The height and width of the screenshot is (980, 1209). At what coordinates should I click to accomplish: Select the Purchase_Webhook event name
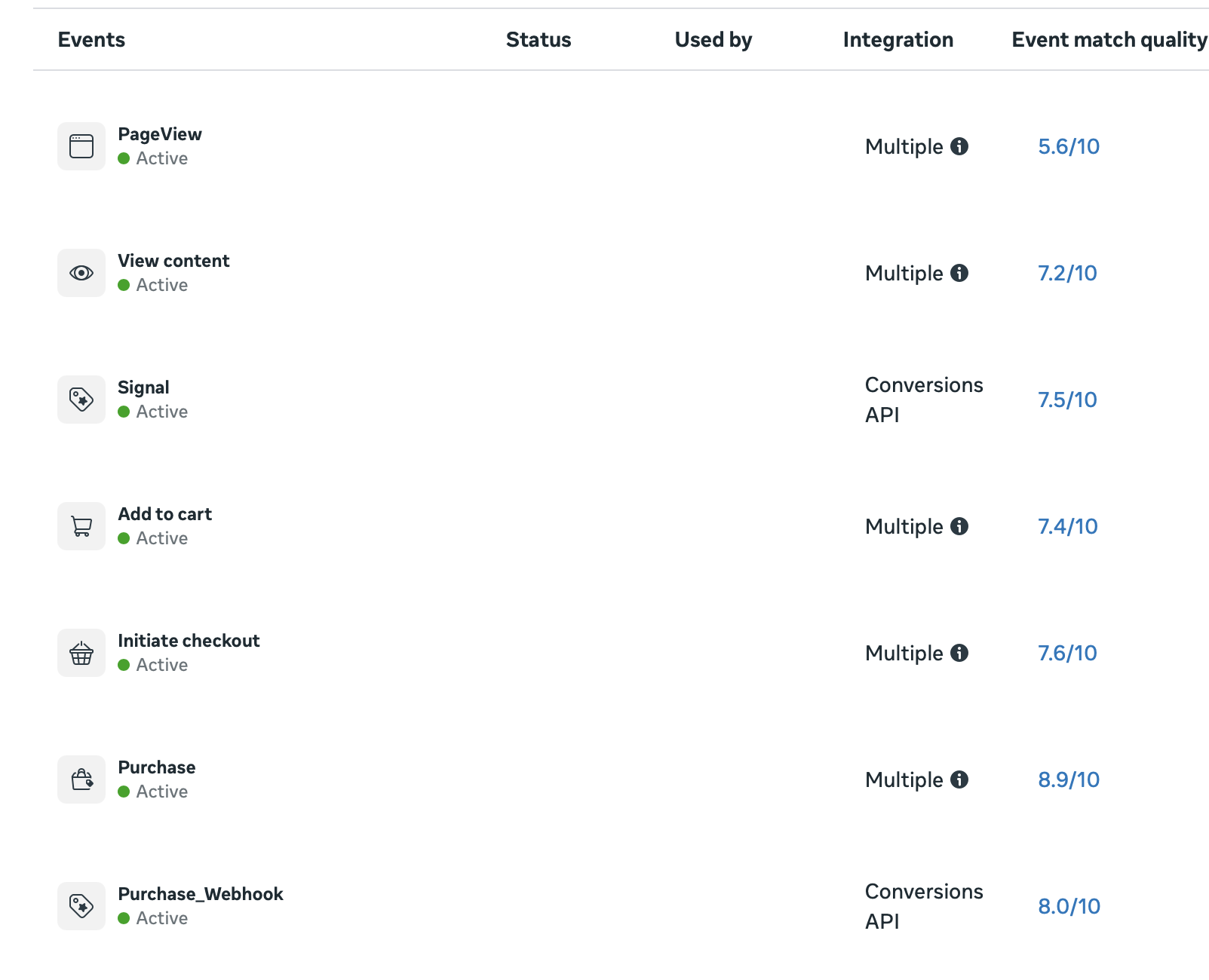coord(201,894)
